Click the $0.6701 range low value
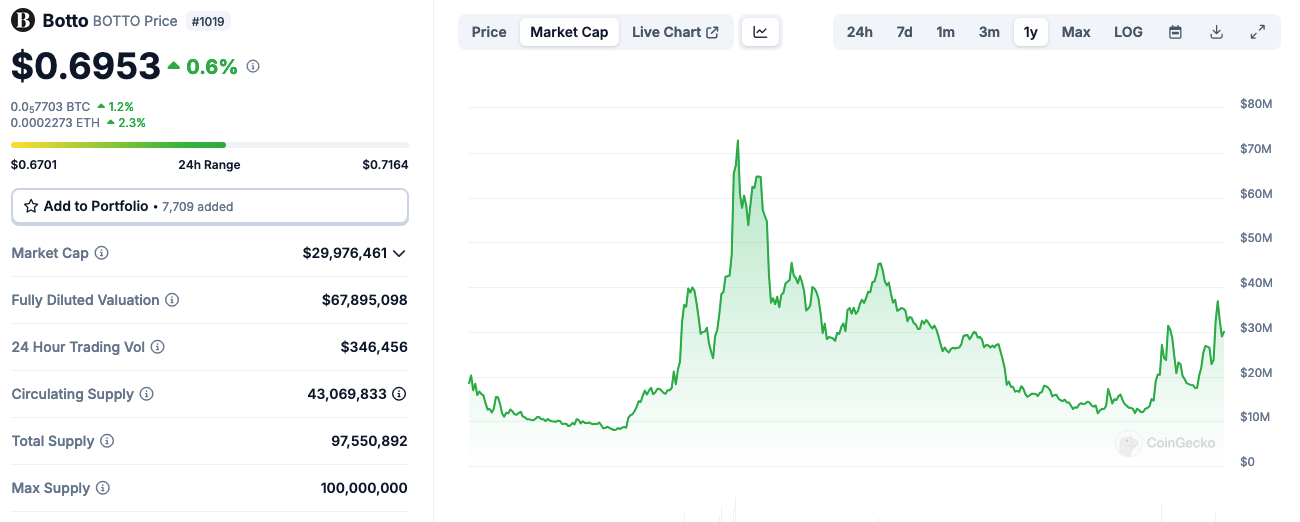The height and width of the screenshot is (522, 1300). [34, 165]
